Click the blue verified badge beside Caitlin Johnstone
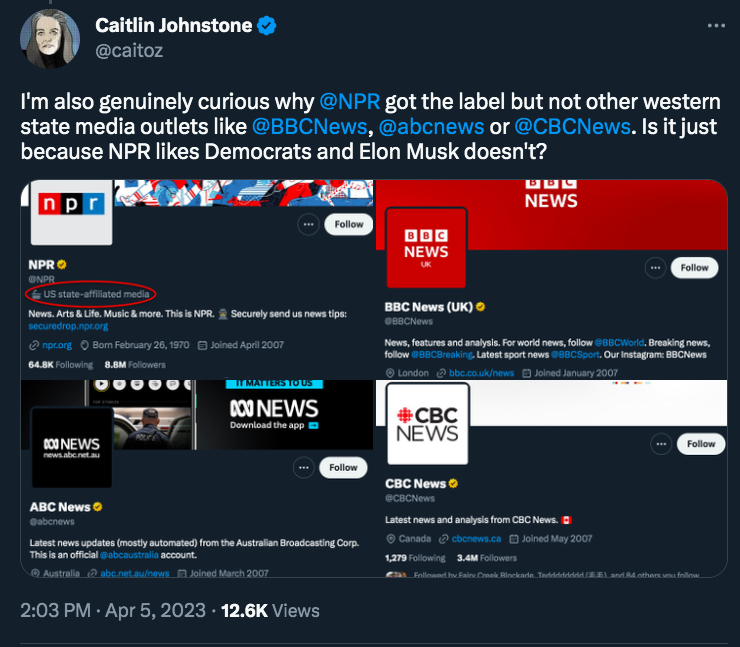Image resolution: width=740 pixels, height=647 pixels. [x=267, y=25]
